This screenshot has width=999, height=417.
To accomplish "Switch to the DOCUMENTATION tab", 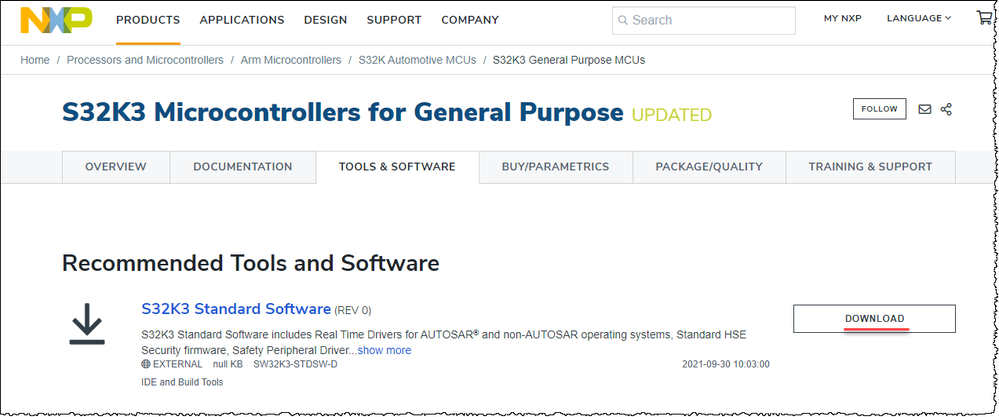I will click(243, 167).
